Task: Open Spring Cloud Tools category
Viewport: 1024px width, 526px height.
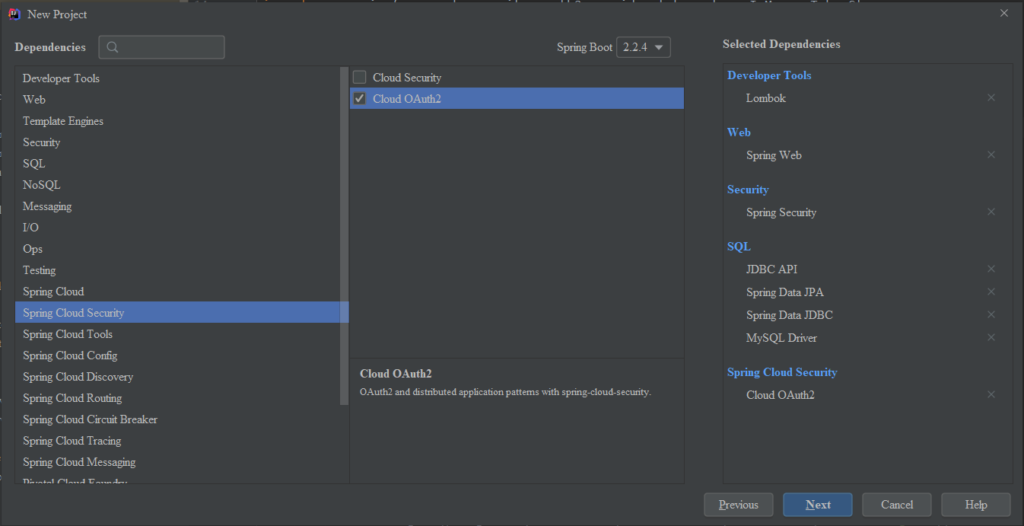Action: coord(182,334)
